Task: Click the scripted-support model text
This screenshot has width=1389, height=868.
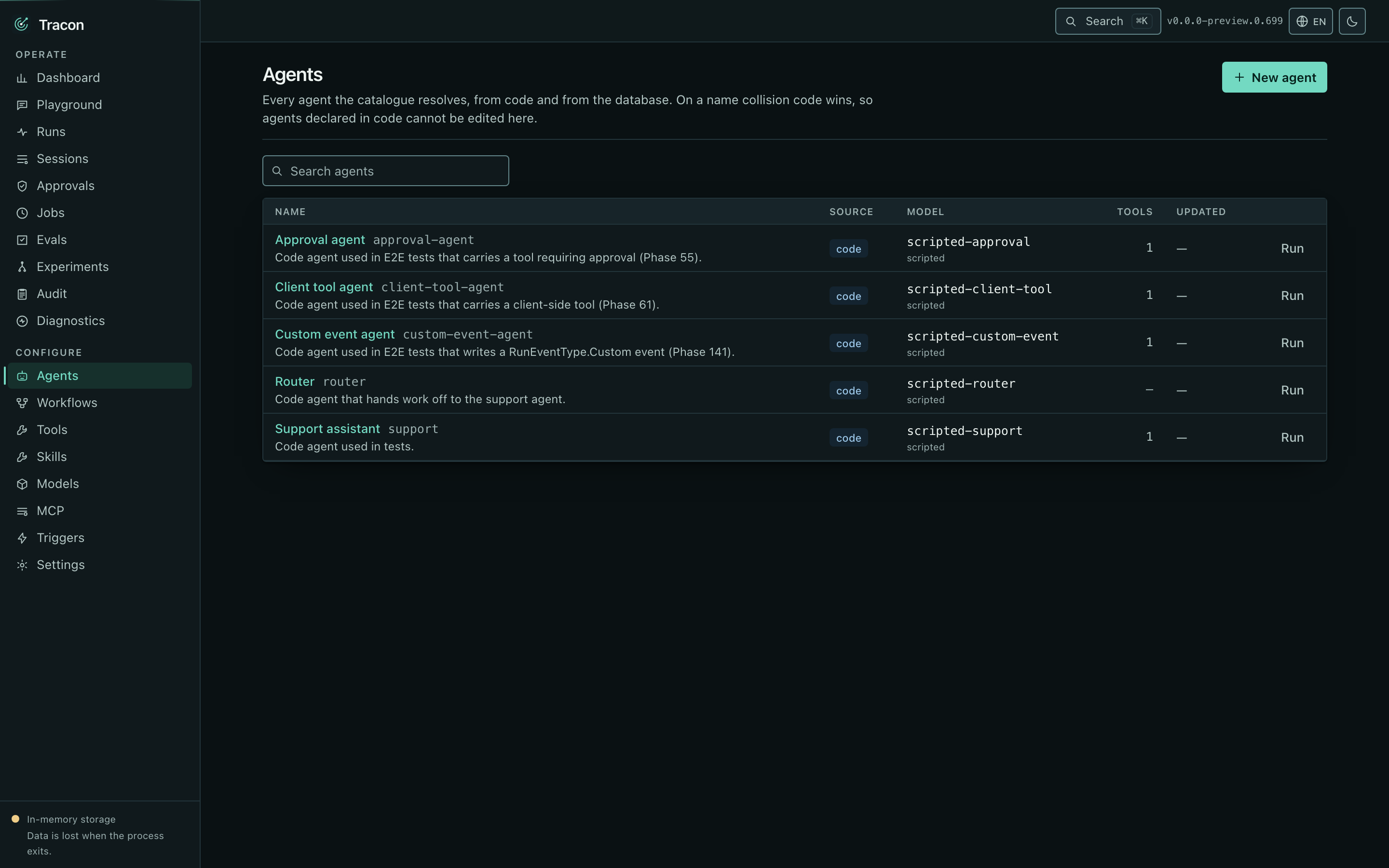Action: click(964, 431)
